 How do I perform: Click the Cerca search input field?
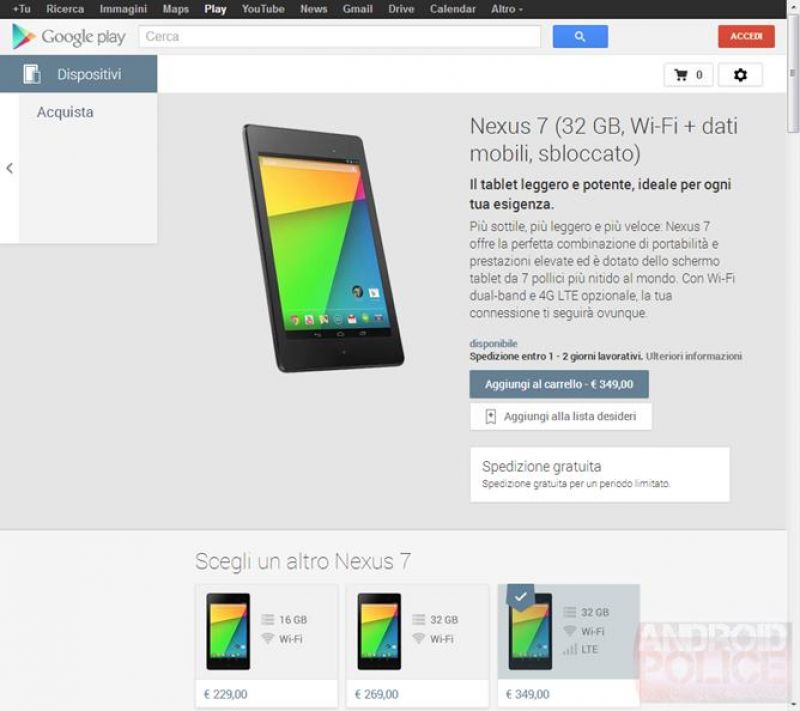coord(339,37)
